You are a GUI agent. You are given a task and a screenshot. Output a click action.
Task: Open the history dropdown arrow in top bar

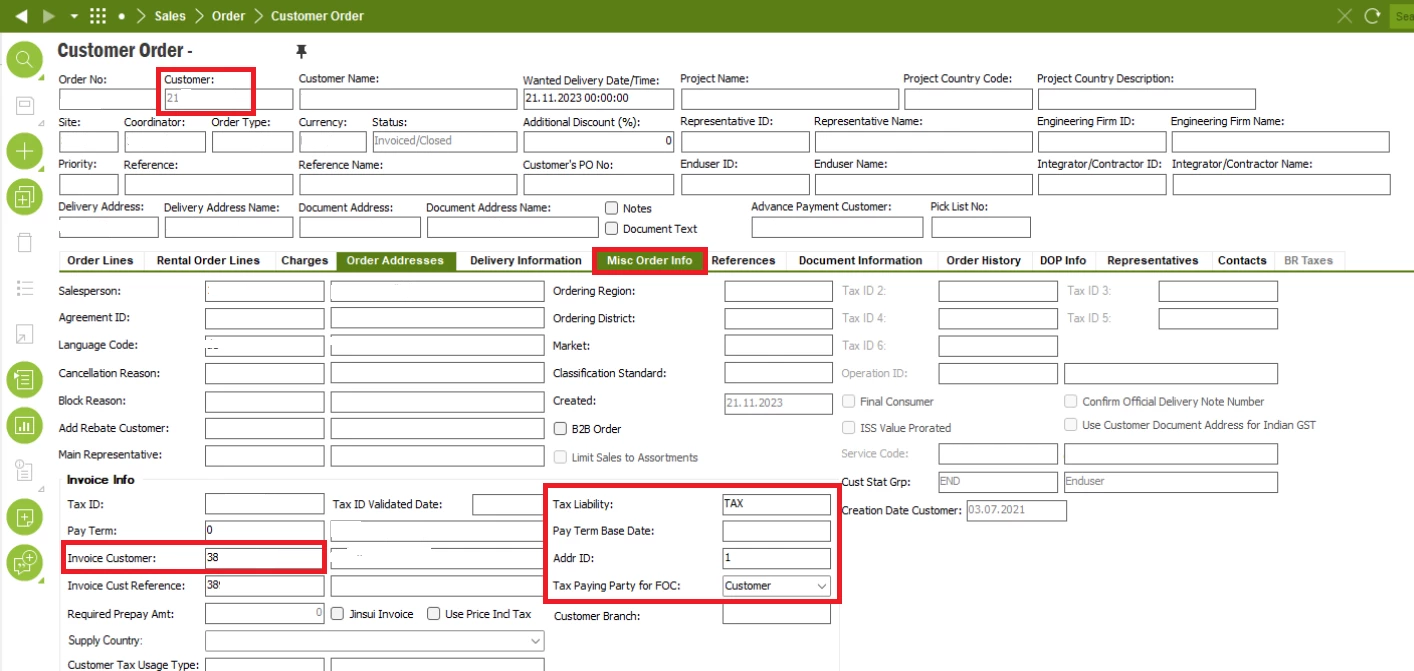point(74,16)
